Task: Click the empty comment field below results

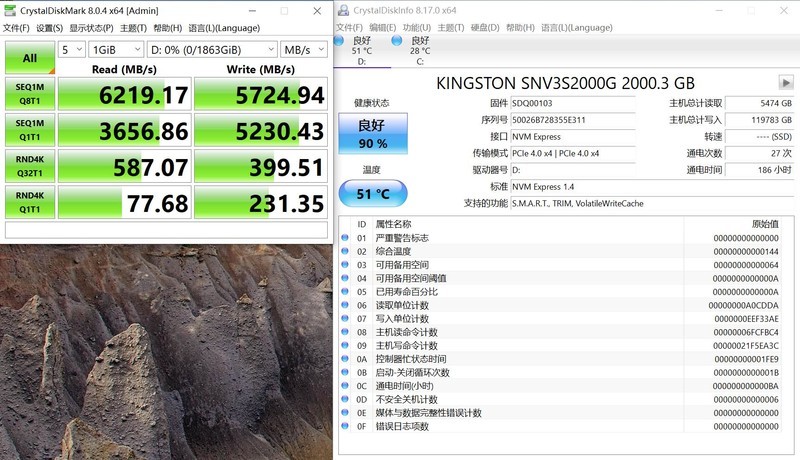Action: click(166, 229)
